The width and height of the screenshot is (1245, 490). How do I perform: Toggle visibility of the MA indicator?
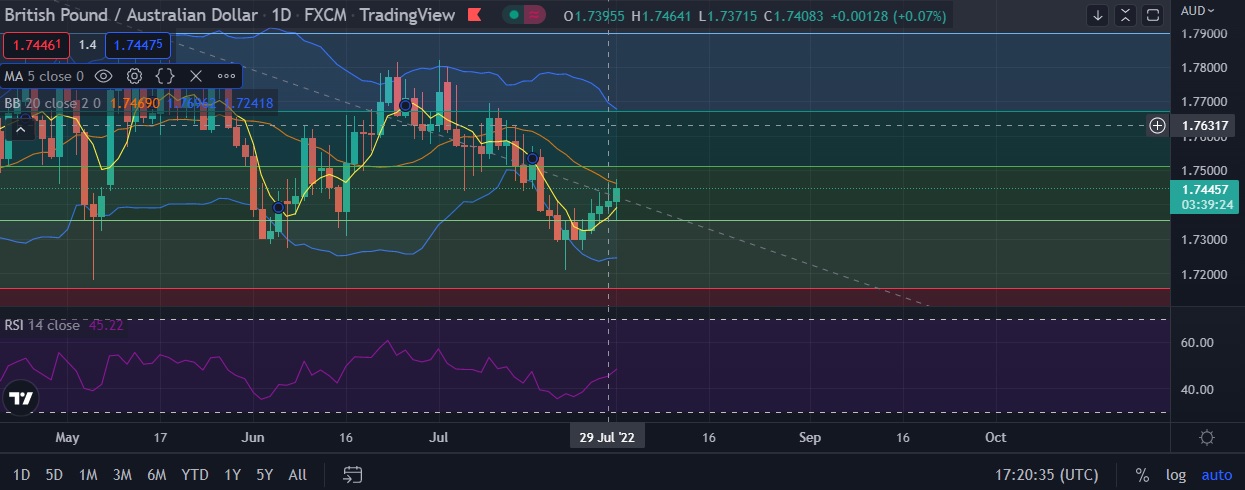point(103,75)
